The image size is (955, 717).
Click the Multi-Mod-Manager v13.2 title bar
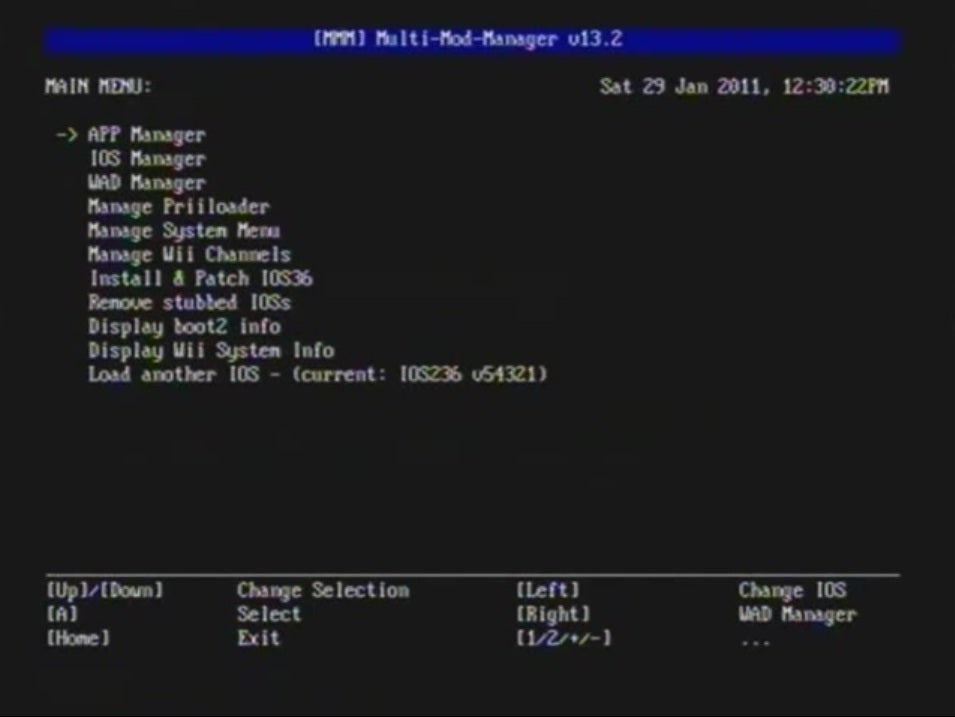(x=473, y=40)
